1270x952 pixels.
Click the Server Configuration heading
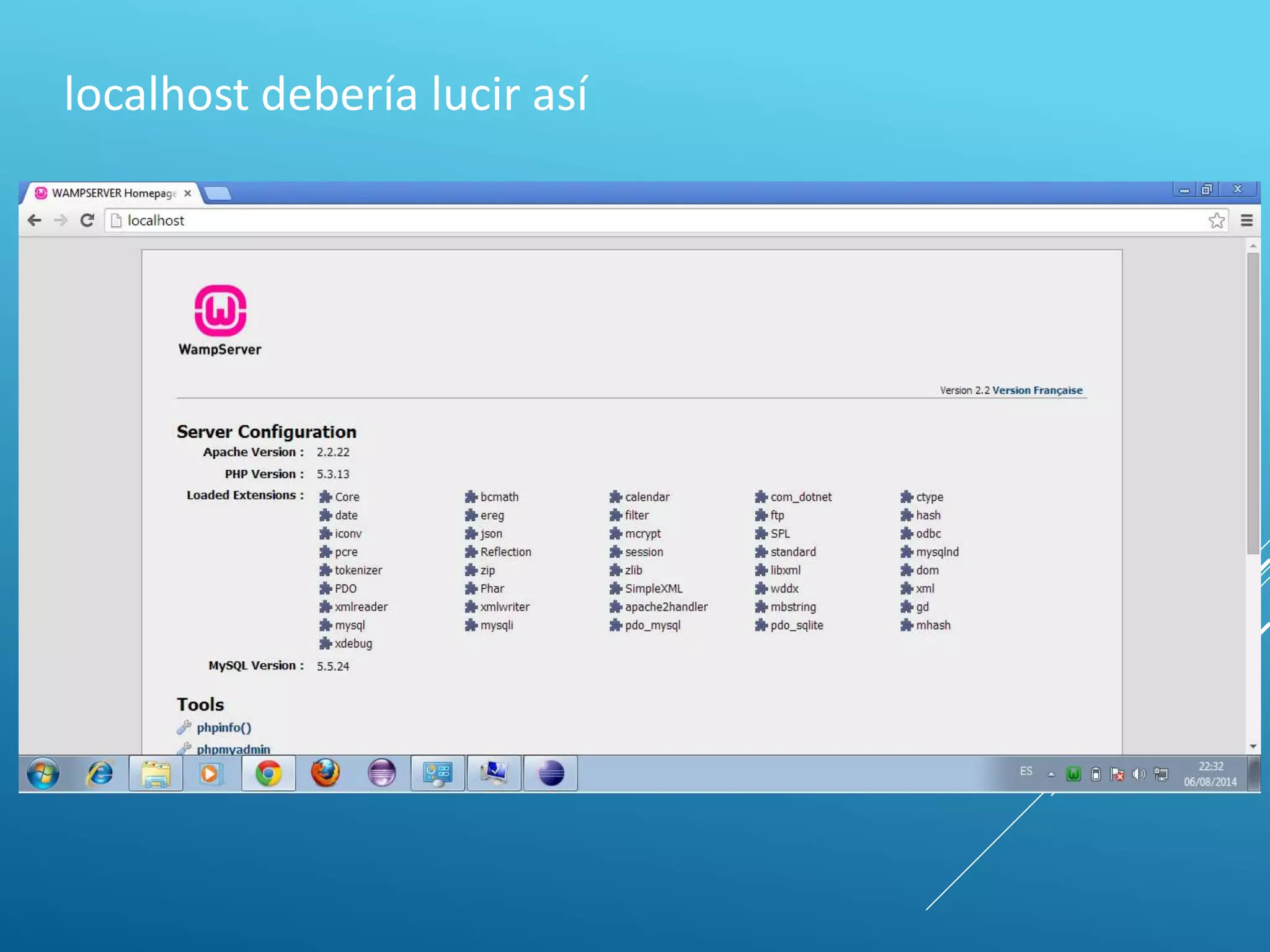point(267,432)
